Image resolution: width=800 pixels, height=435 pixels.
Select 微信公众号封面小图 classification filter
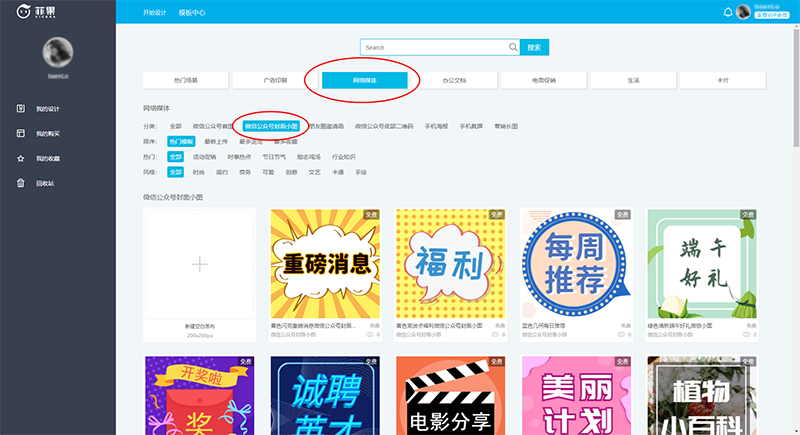[271, 126]
